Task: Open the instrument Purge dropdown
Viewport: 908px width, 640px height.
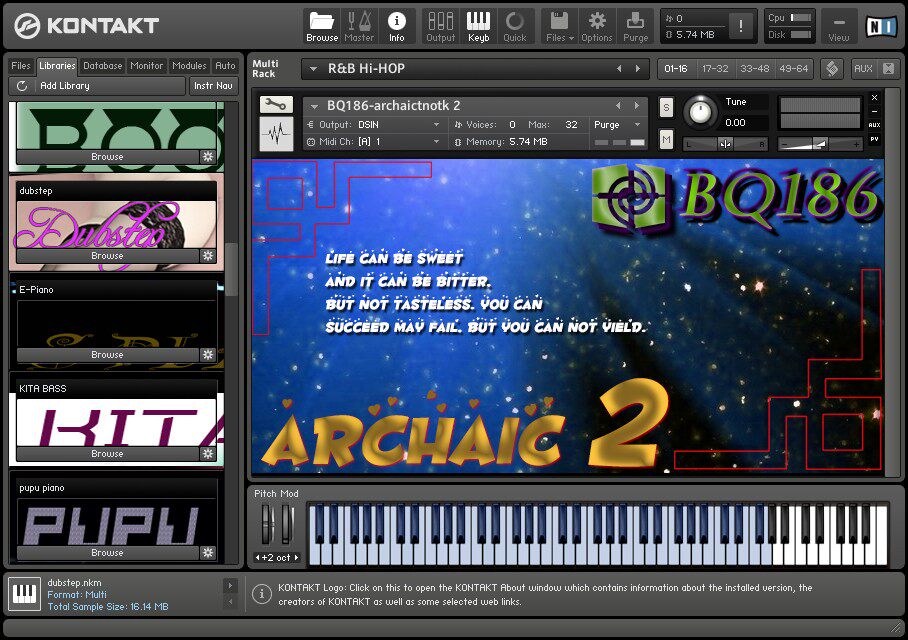Action: (617, 125)
